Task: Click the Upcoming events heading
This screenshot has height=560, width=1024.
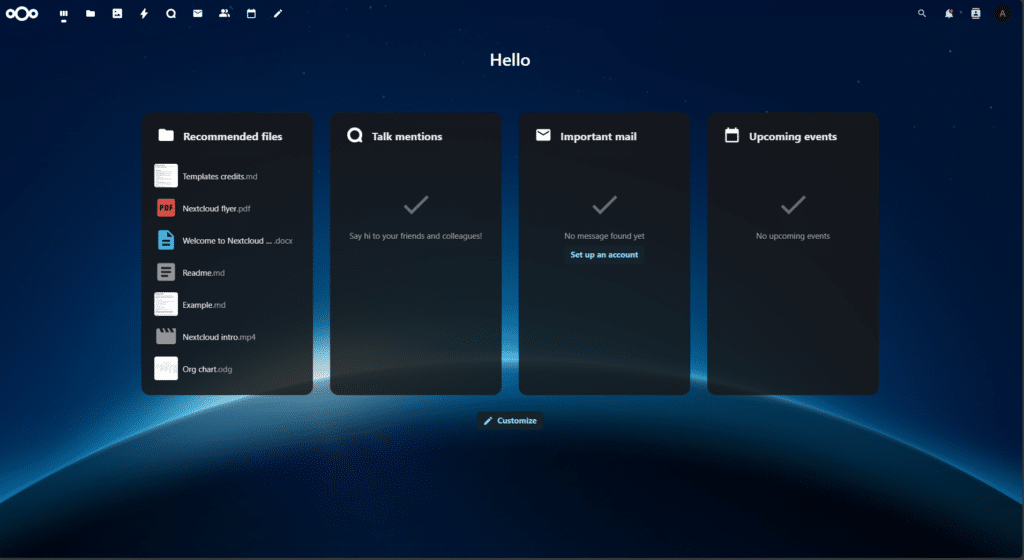Action: (793, 136)
